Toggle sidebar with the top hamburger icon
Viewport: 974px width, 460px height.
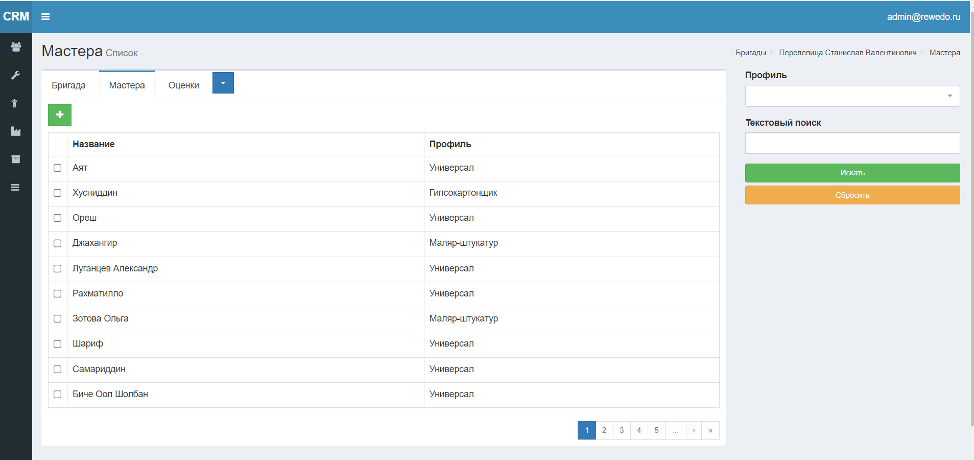45,17
